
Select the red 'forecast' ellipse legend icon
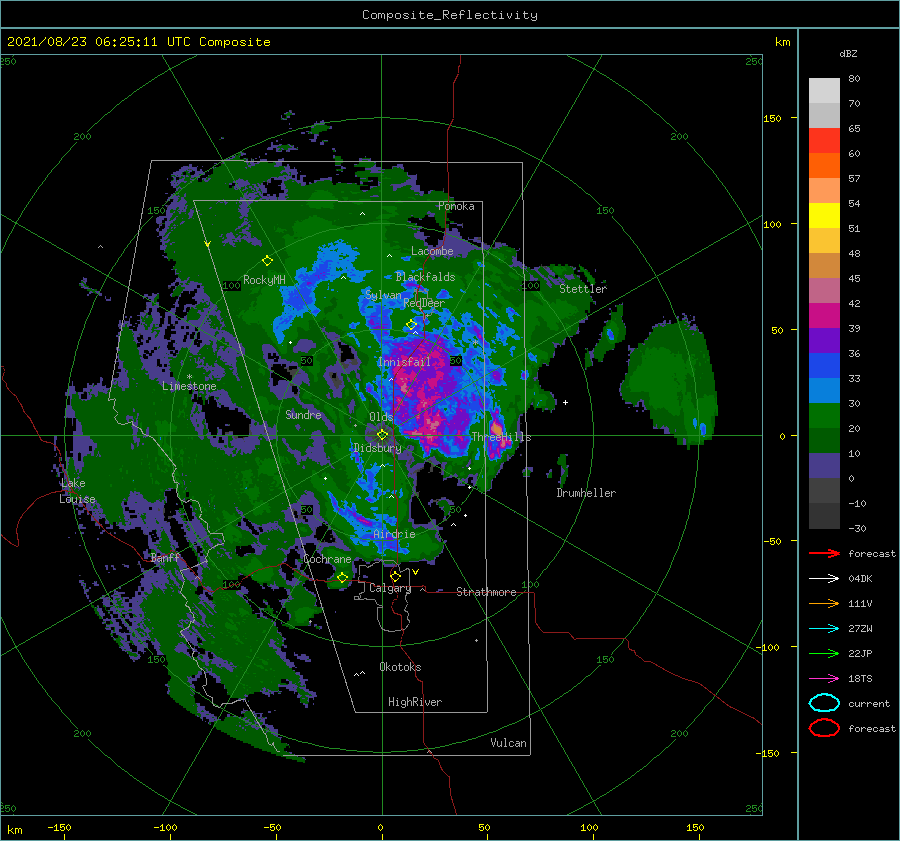[x=824, y=728]
